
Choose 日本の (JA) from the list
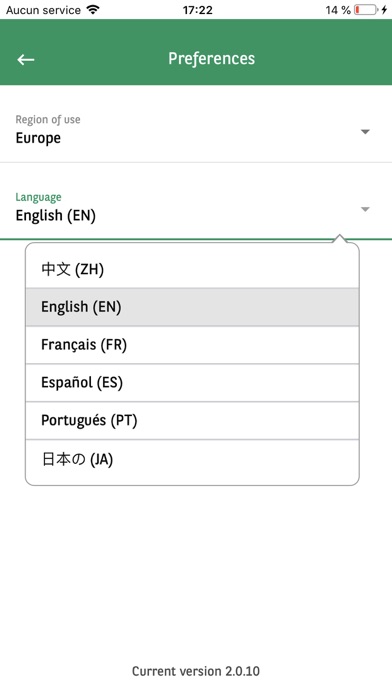192,459
